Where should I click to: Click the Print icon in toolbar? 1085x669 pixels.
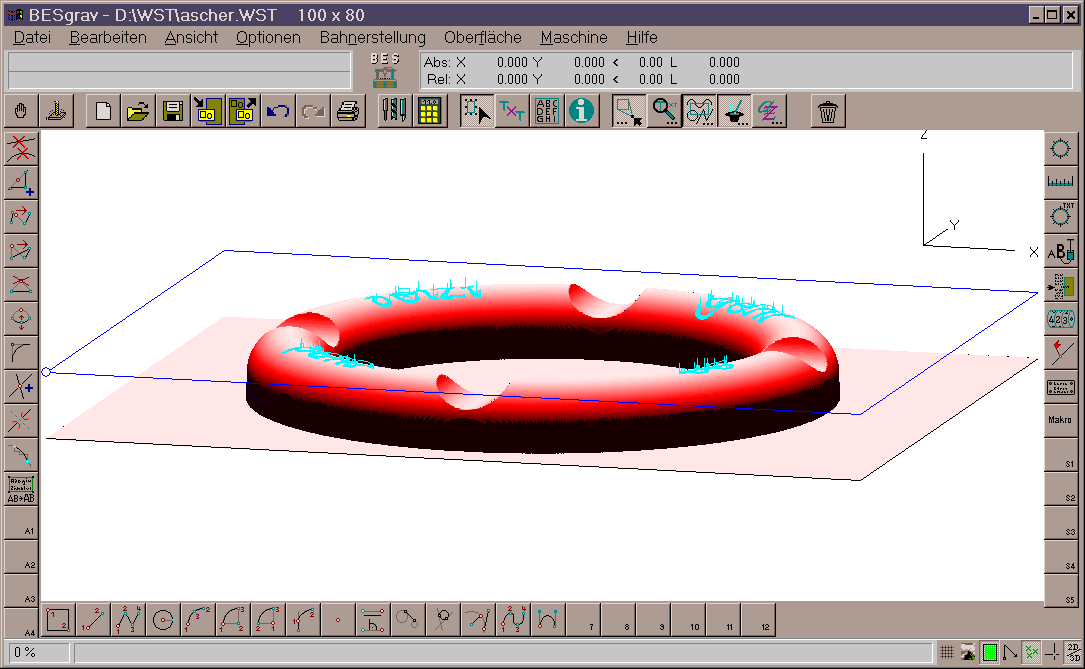pos(347,111)
